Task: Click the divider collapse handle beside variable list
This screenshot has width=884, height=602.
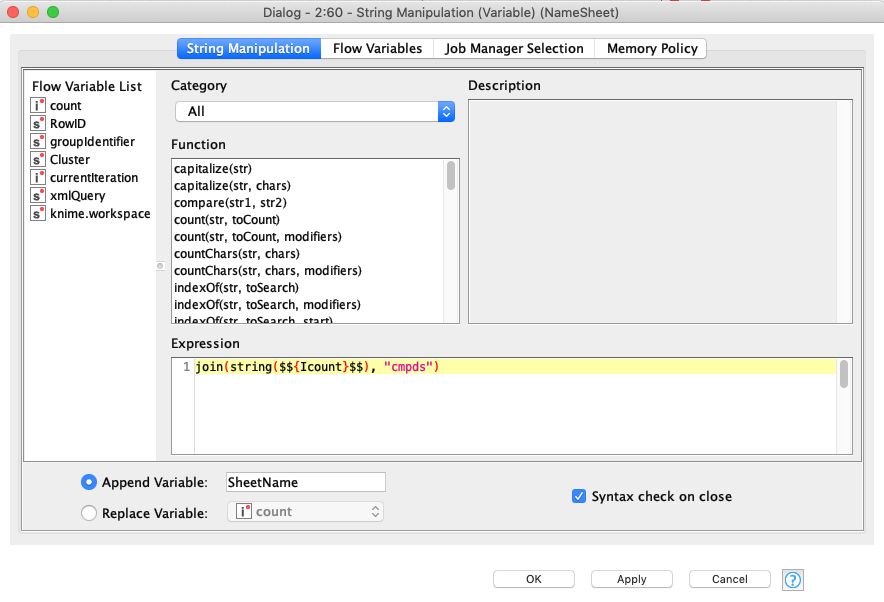Action: (160, 266)
